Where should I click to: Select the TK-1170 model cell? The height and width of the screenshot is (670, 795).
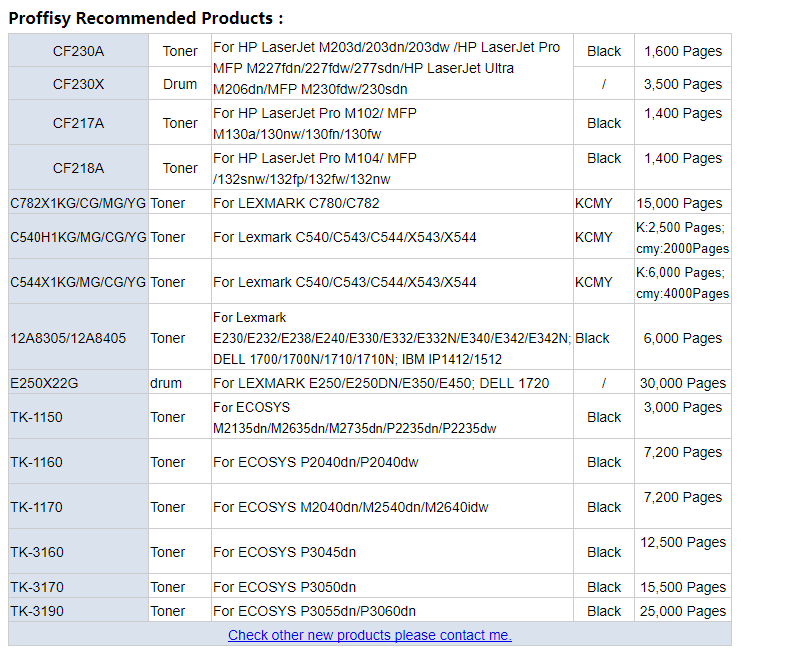click(x=78, y=507)
